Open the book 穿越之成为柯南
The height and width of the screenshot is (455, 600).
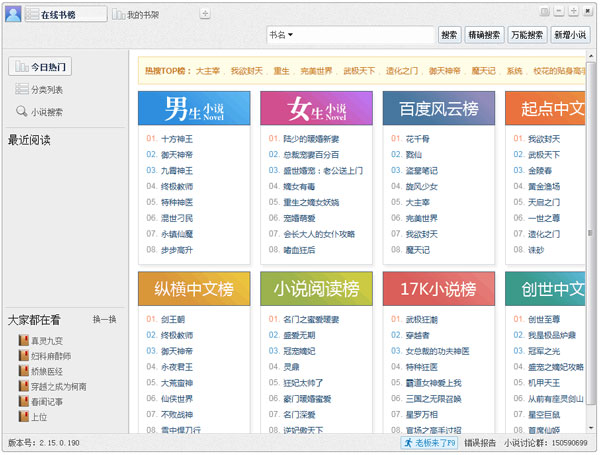pyautogui.click(x=53, y=387)
